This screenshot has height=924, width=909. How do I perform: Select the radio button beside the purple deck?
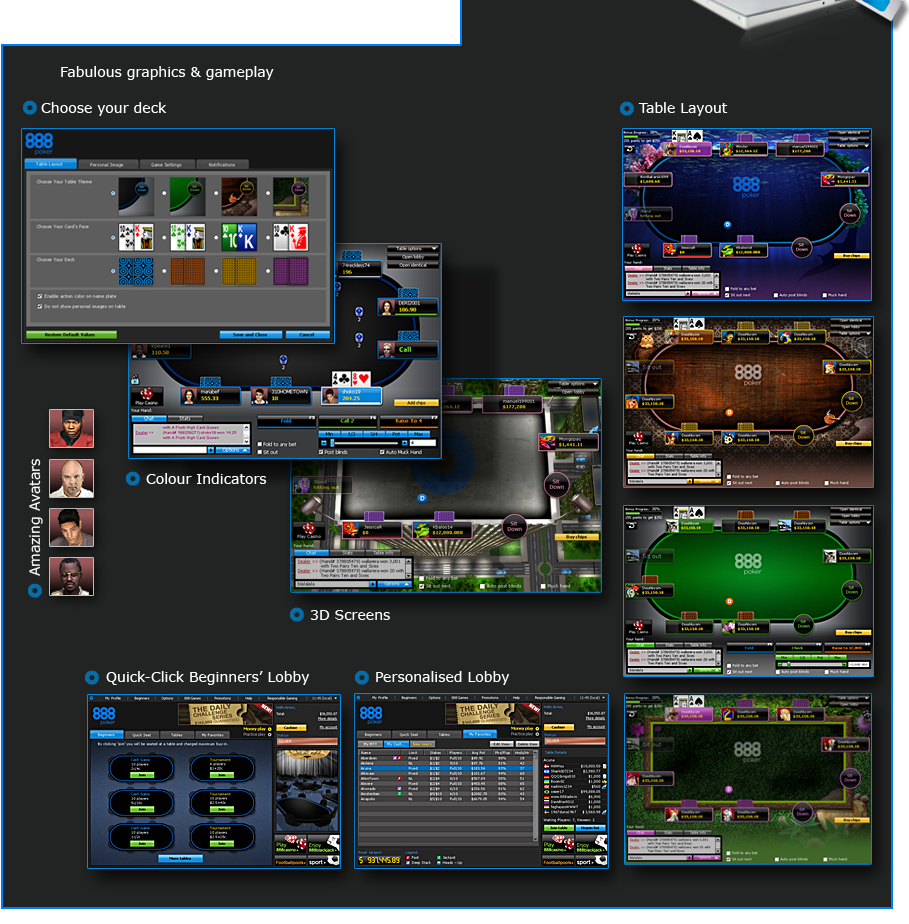268,271
